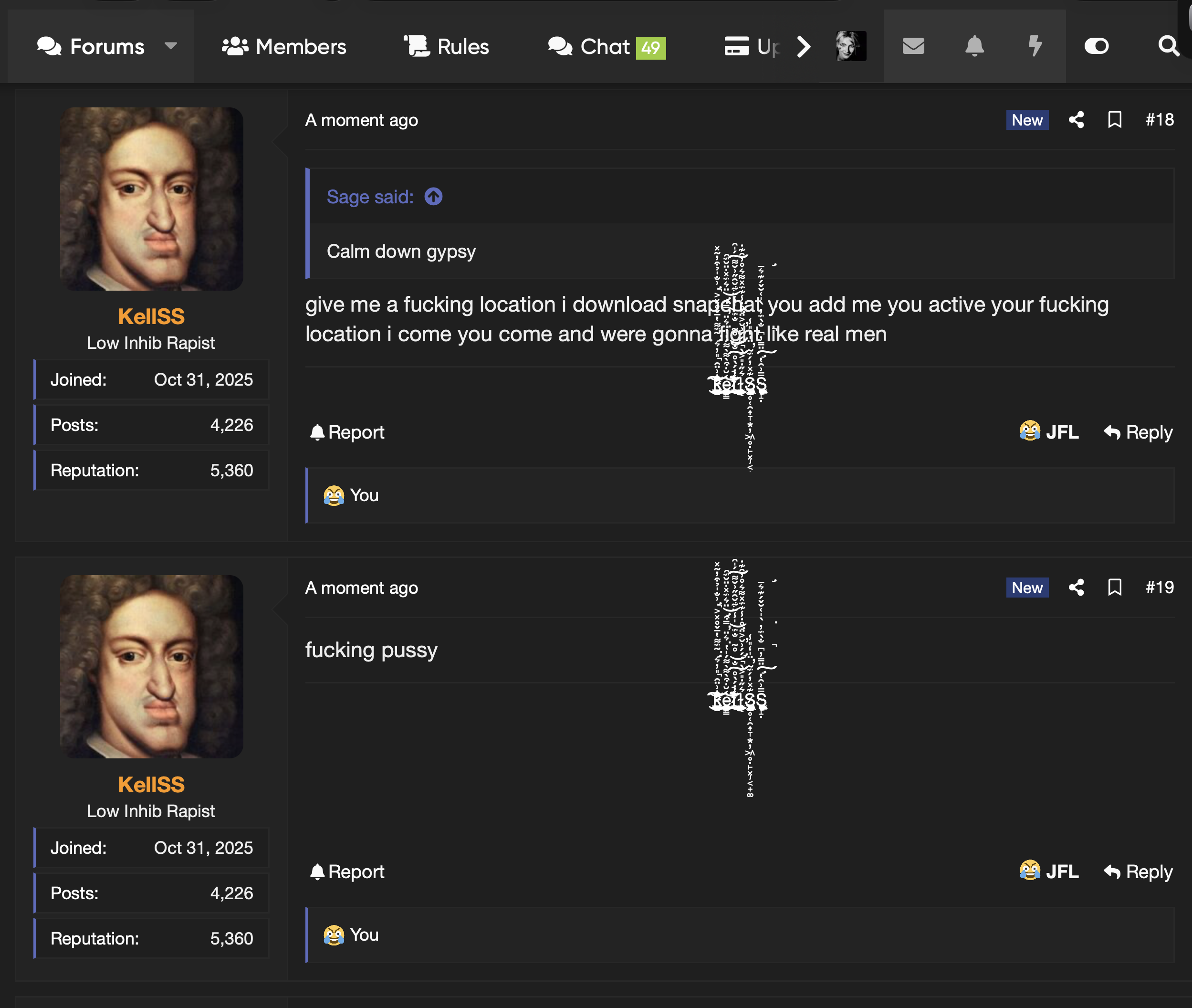
Task: Open KellSS avatar on post #19
Action: click(151, 666)
